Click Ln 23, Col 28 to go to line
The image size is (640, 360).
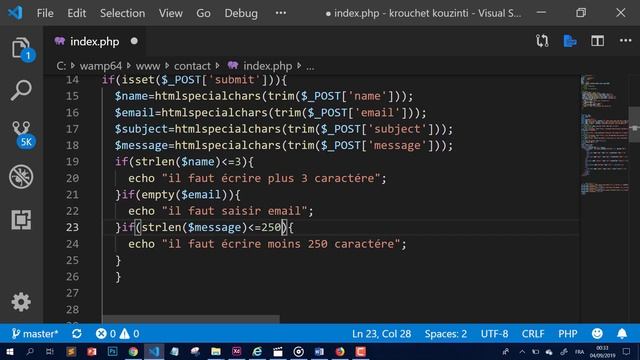[x=381, y=334]
